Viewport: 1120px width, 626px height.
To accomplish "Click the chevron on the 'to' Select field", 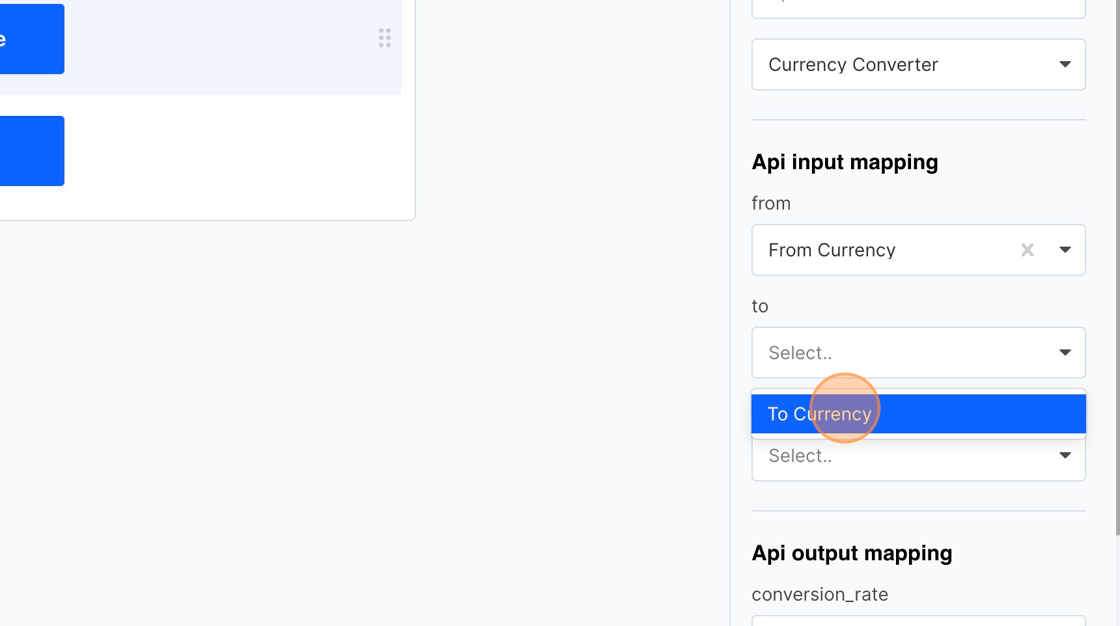I will click(x=1064, y=352).
